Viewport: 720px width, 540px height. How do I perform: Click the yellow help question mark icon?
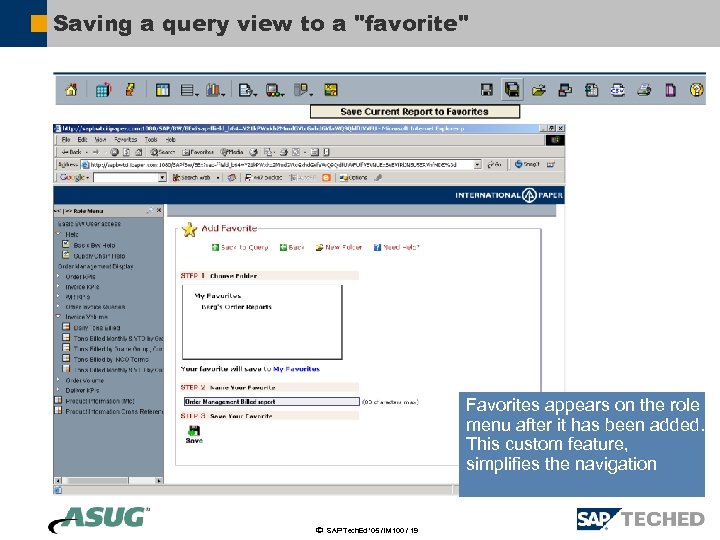tap(696, 90)
